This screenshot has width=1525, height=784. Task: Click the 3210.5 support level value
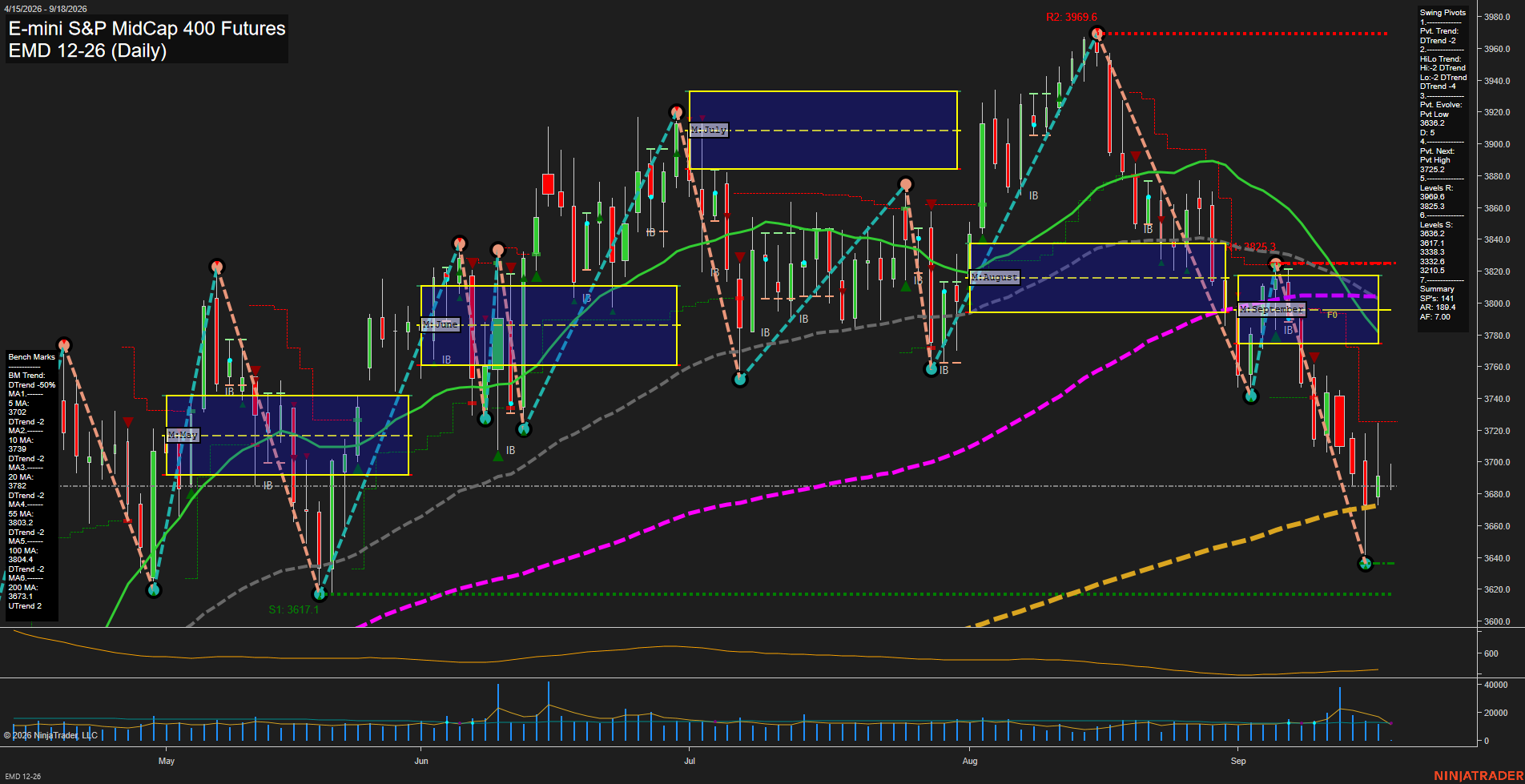[1432, 271]
